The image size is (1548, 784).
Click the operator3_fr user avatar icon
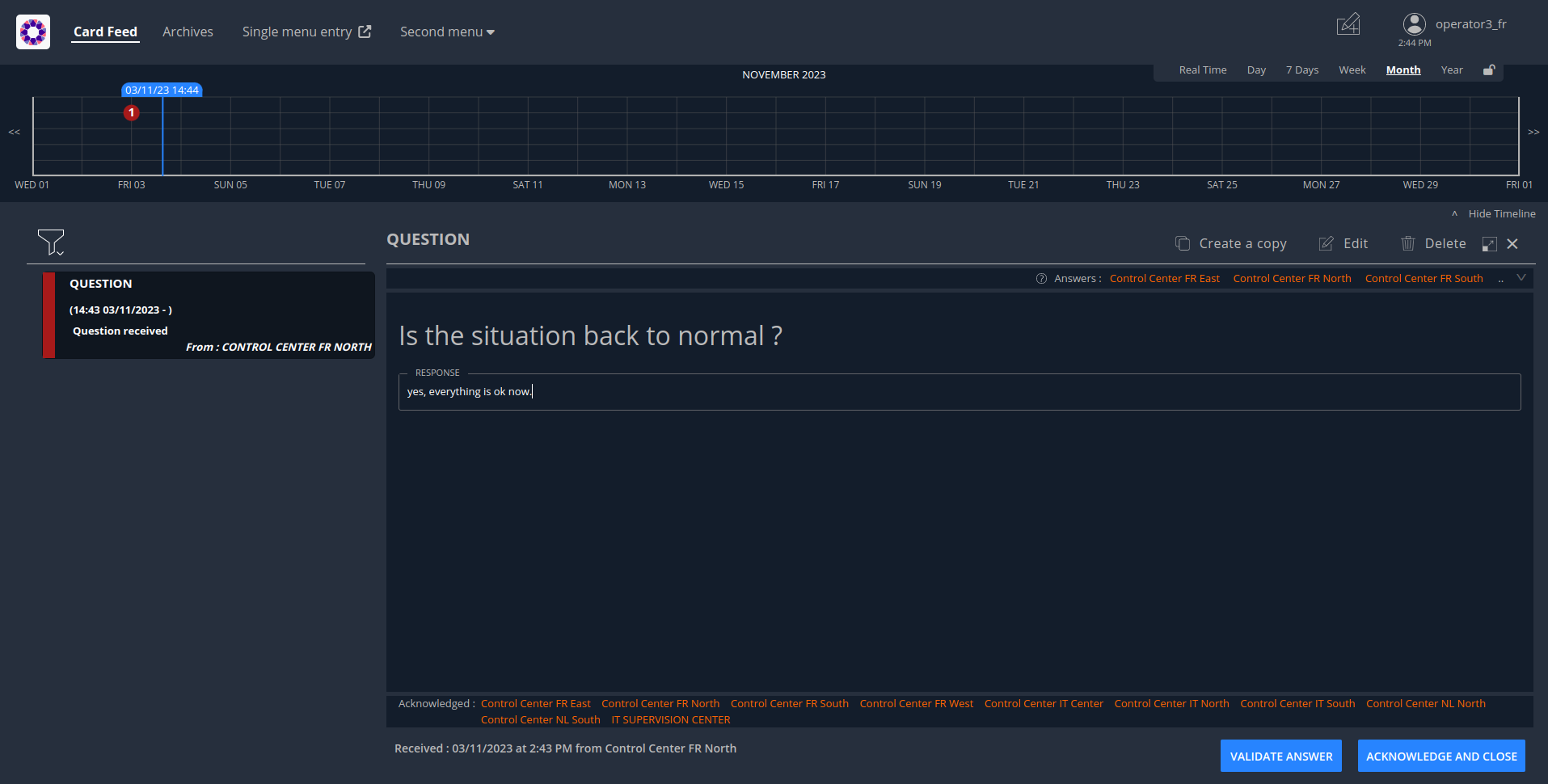[1414, 23]
